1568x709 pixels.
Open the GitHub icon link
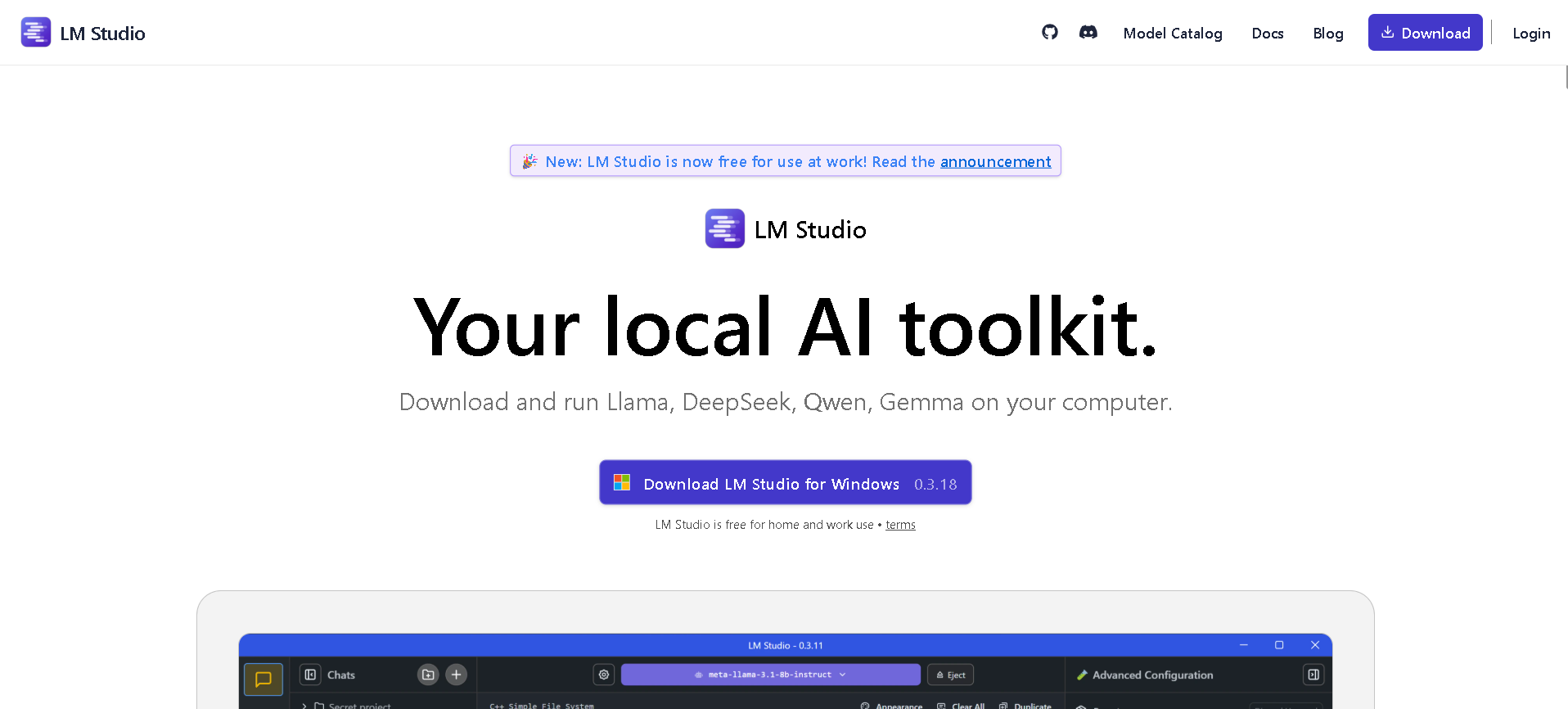(1050, 32)
